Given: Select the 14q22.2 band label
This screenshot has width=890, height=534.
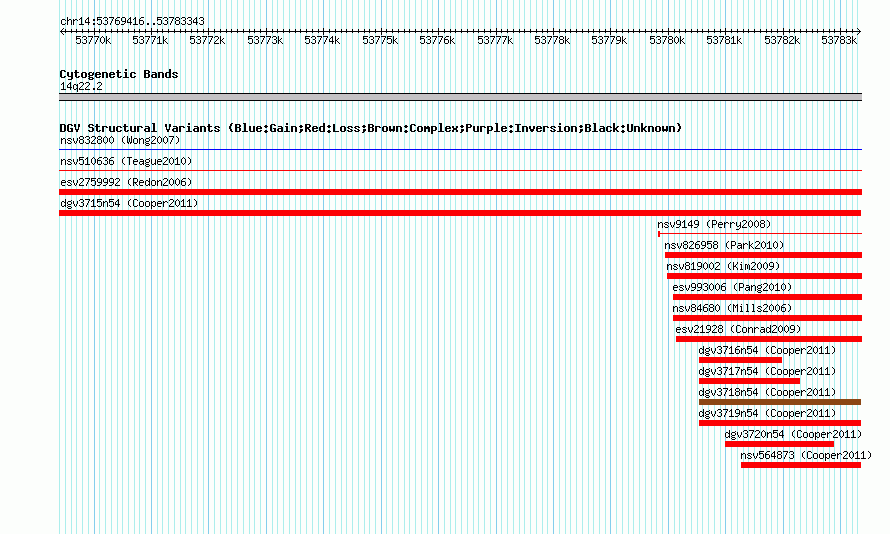Looking at the screenshot, I should (x=81, y=86).
